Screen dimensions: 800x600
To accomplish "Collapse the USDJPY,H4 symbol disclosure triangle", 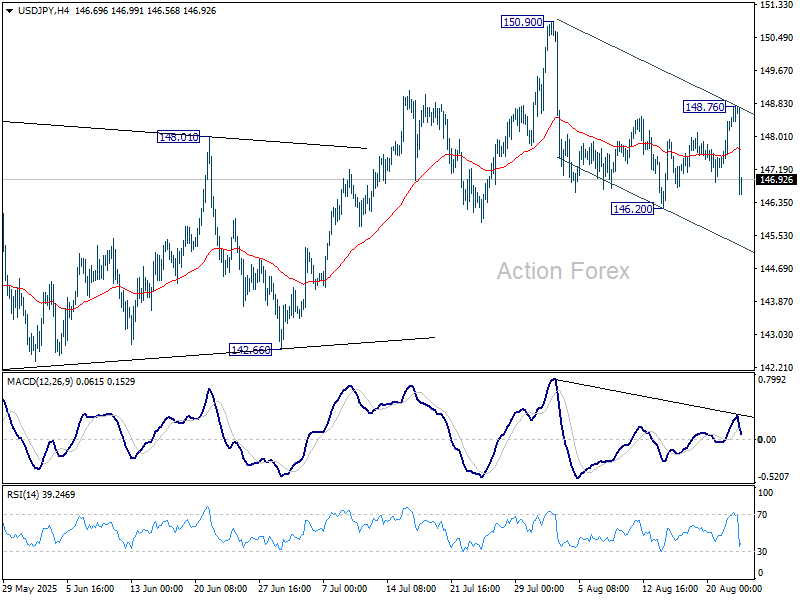I will tap(9, 13).
